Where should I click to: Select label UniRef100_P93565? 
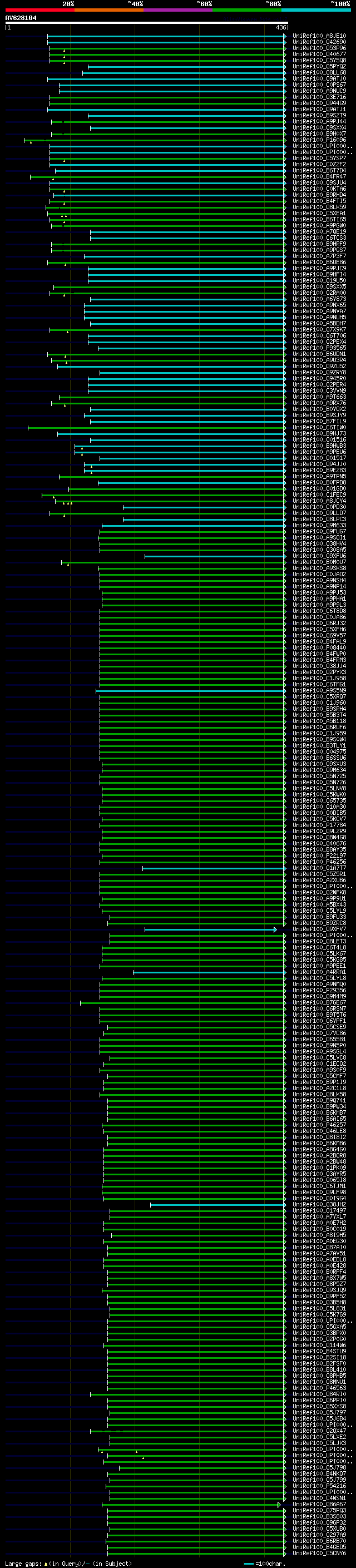319,348
